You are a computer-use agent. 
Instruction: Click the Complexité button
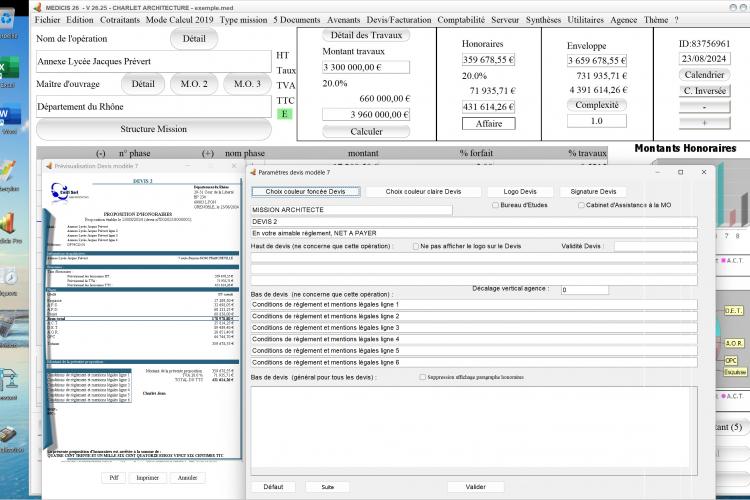pos(597,105)
